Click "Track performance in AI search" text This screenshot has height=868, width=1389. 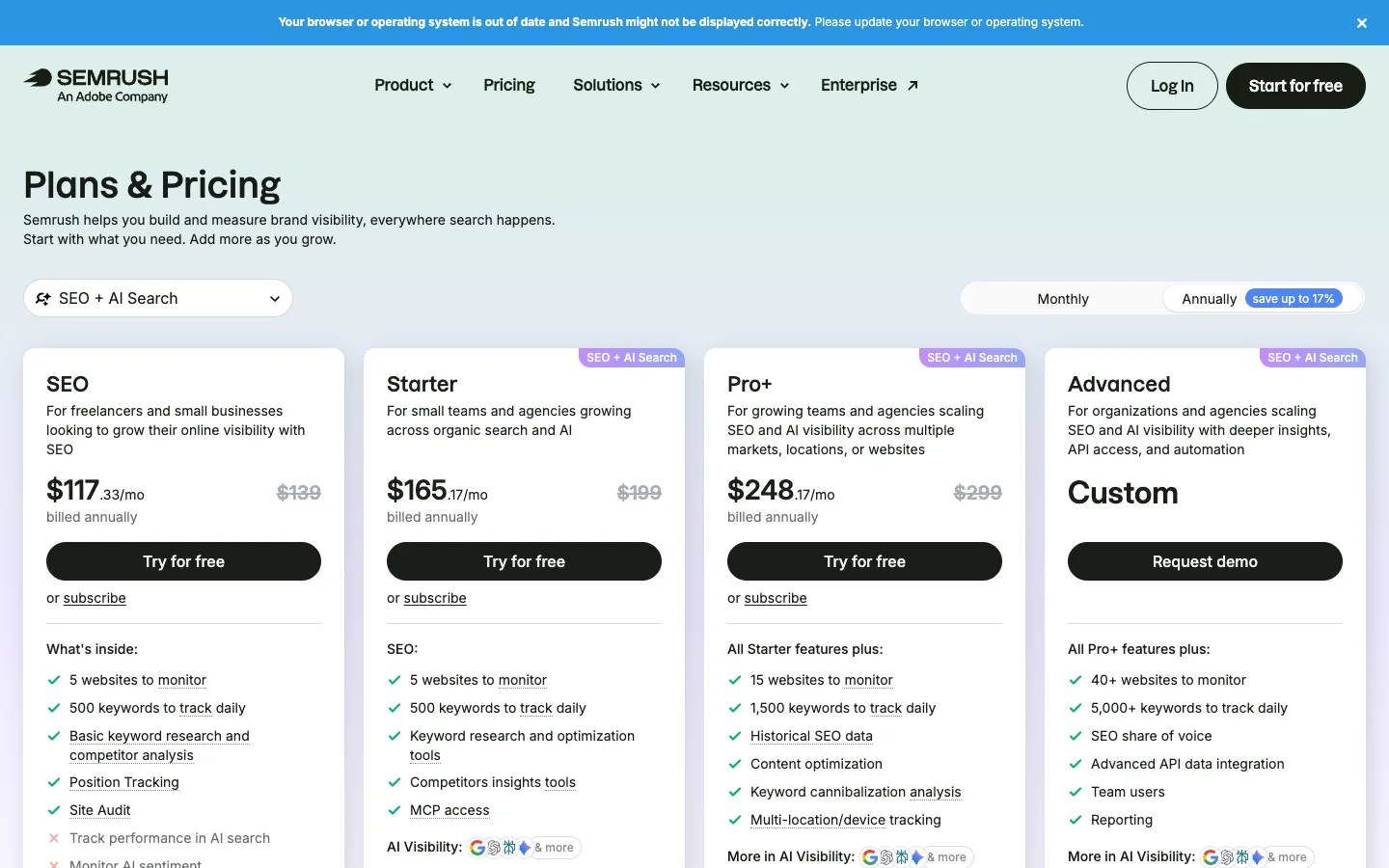[x=170, y=838]
